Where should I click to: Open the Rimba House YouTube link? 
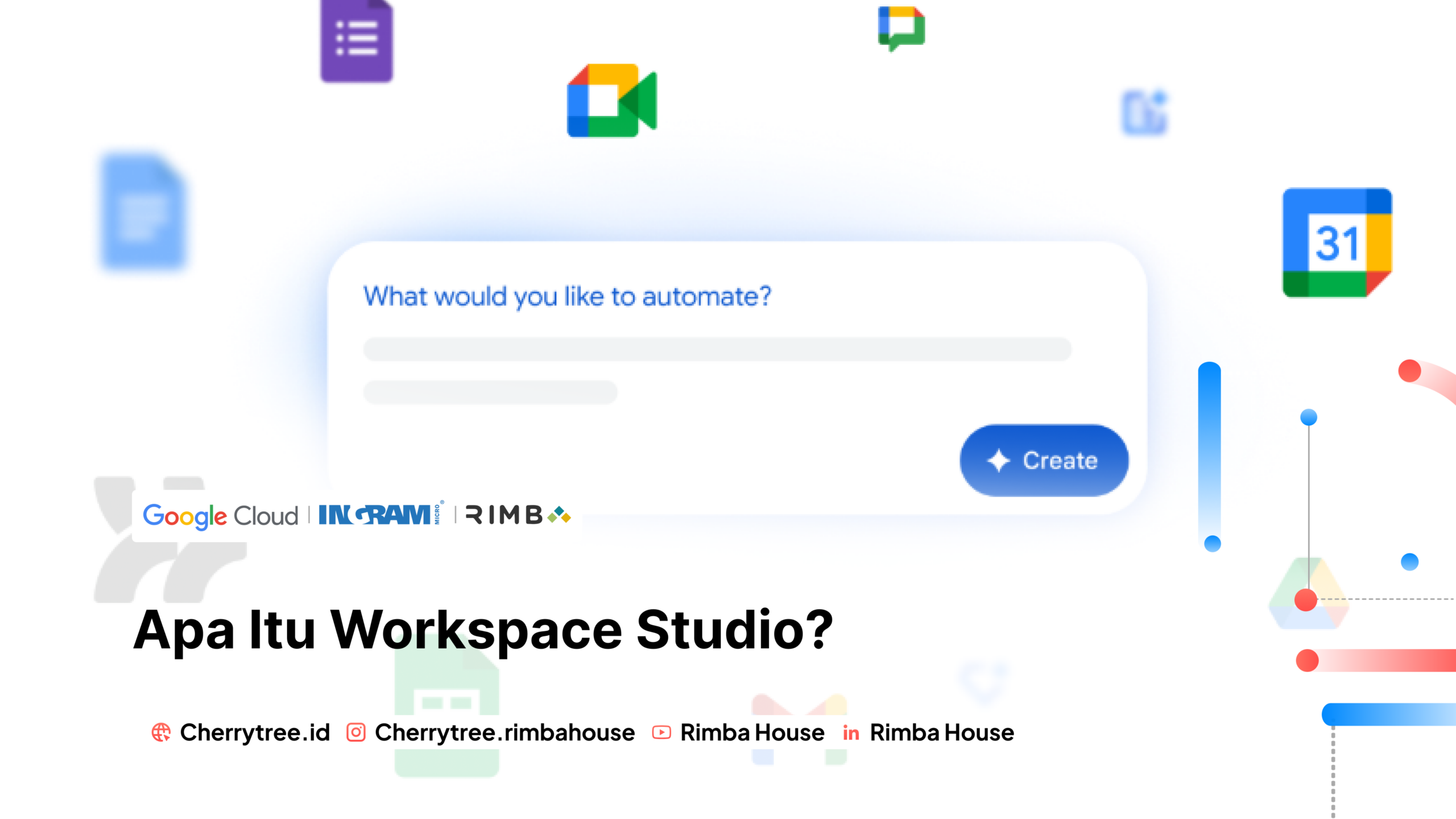pos(752,733)
